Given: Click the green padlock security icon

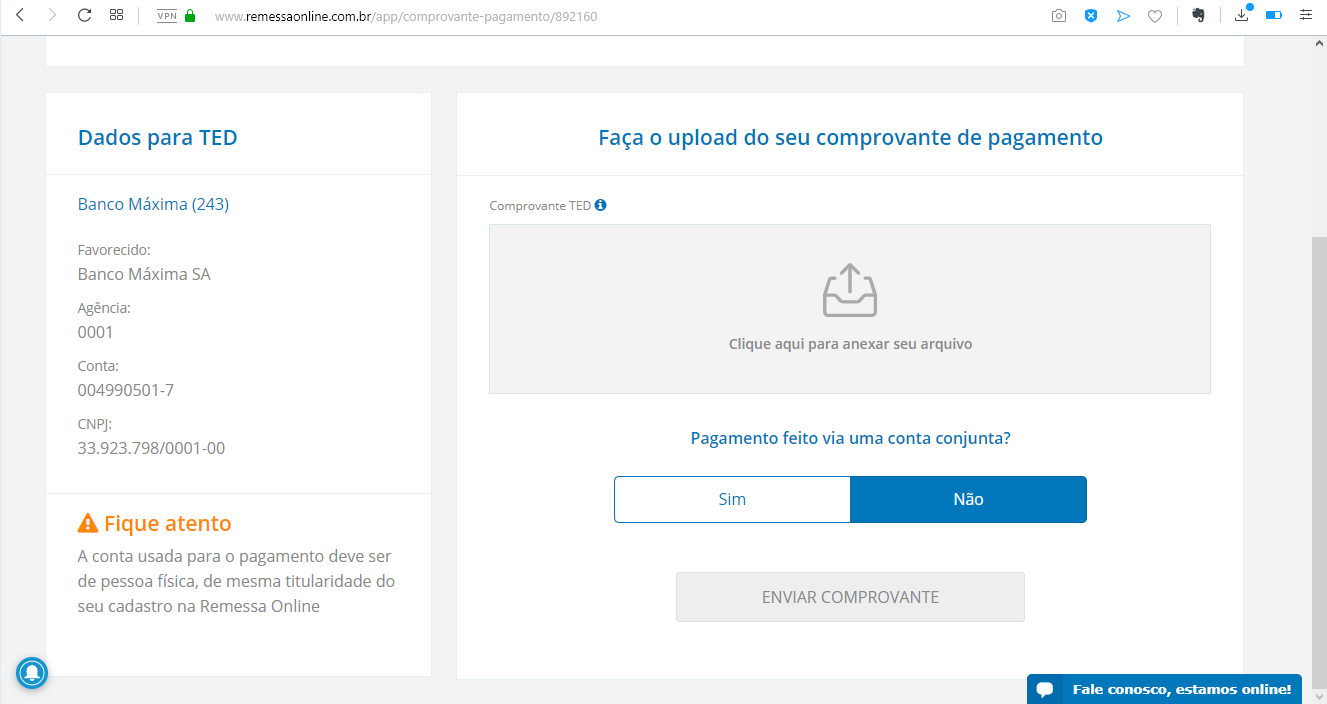Looking at the screenshot, I should [x=190, y=16].
